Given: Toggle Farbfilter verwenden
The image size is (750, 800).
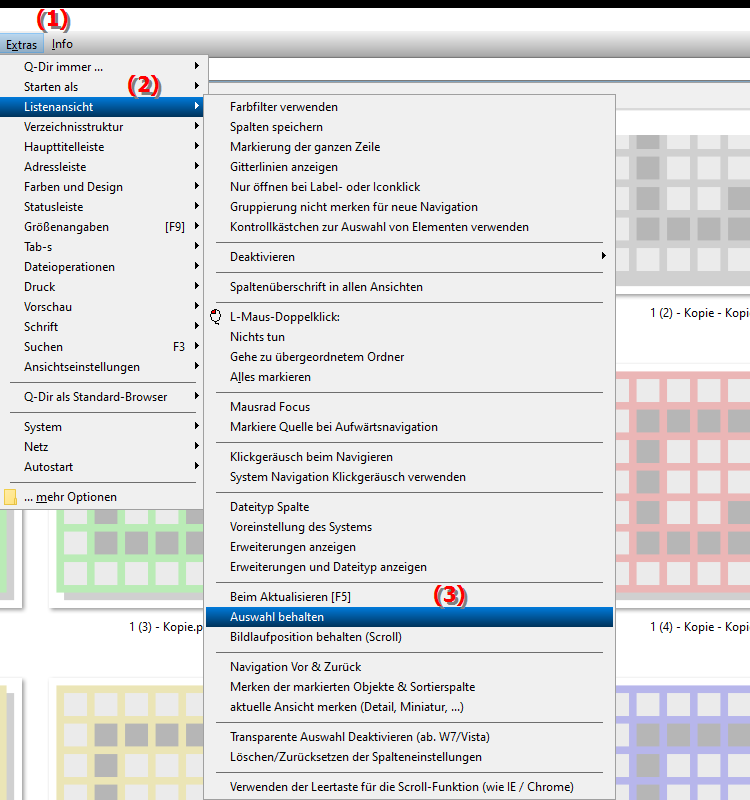Looking at the screenshot, I should pyautogui.click(x=409, y=107).
